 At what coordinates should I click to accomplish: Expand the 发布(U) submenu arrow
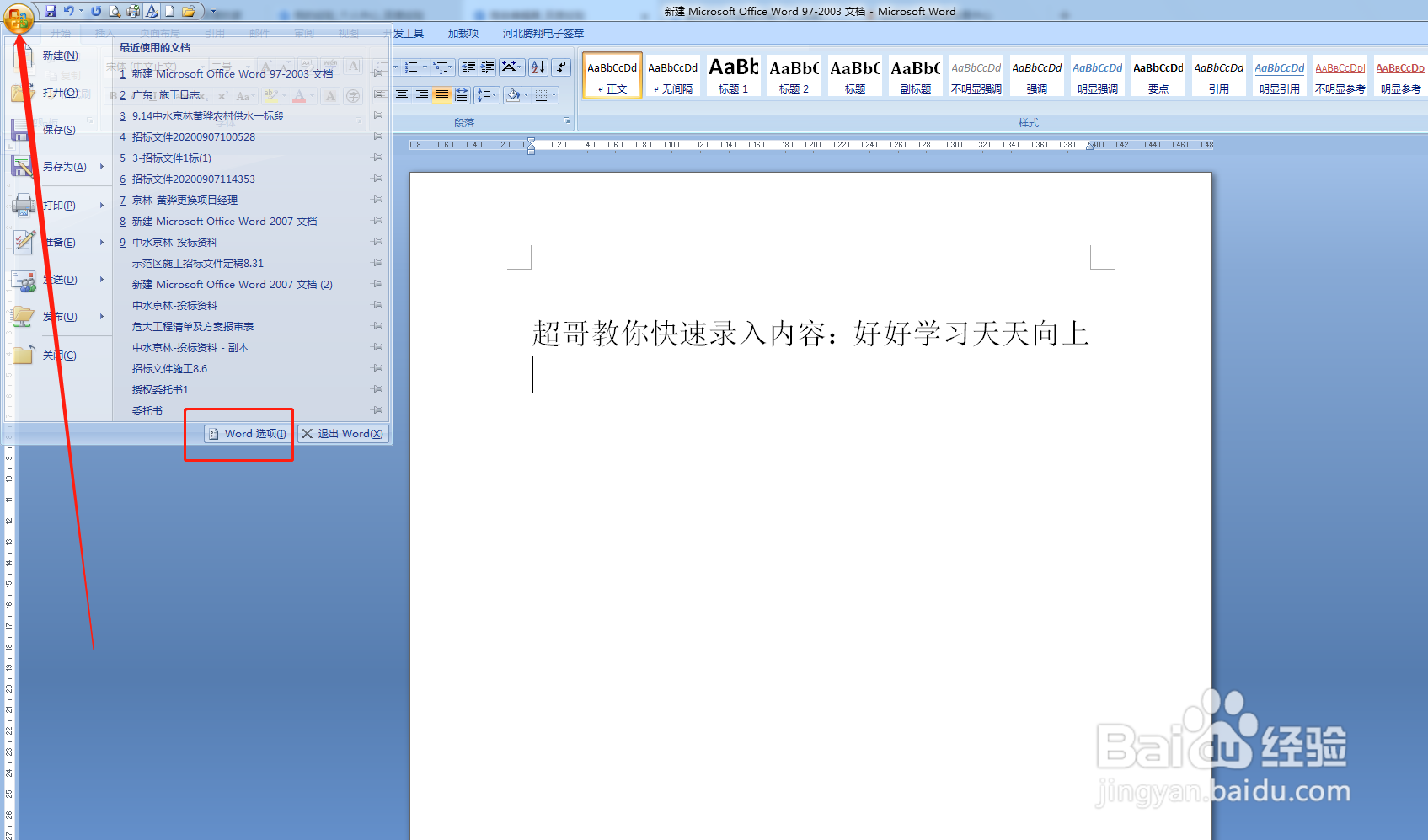(x=102, y=316)
